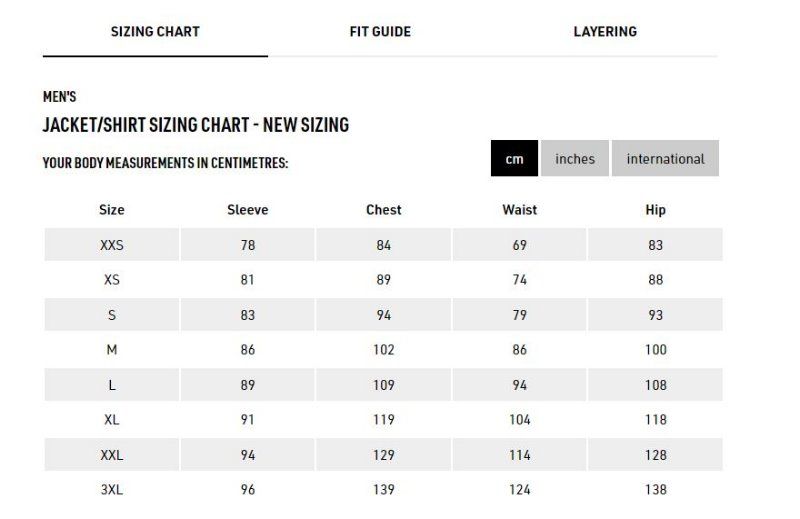
Task: Select the XL size row label
Action: (x=112, y=419)
